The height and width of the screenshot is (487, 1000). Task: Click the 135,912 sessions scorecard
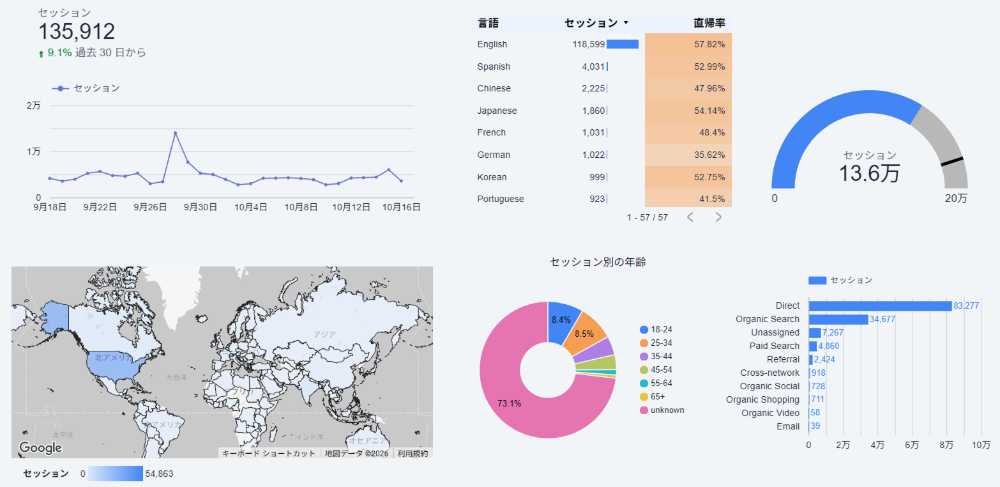[x=77, y=31]
